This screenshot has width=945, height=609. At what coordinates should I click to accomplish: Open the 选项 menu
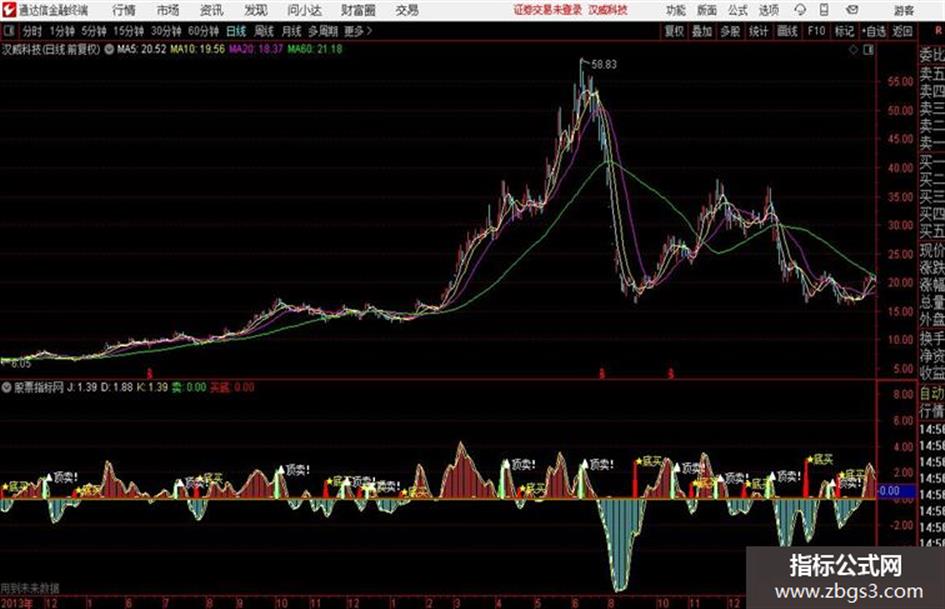[769, 10]
